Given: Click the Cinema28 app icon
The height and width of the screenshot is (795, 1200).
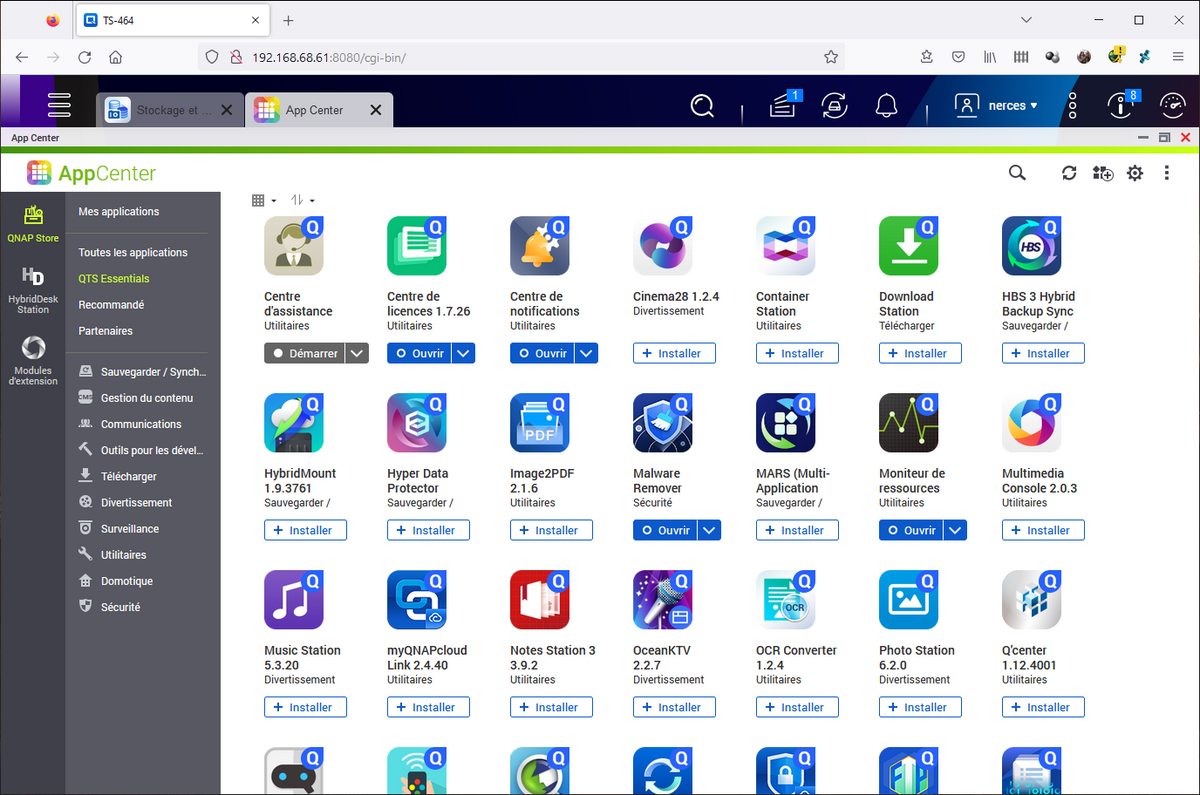Looking at the screenshot, I should tap(663, 246).
